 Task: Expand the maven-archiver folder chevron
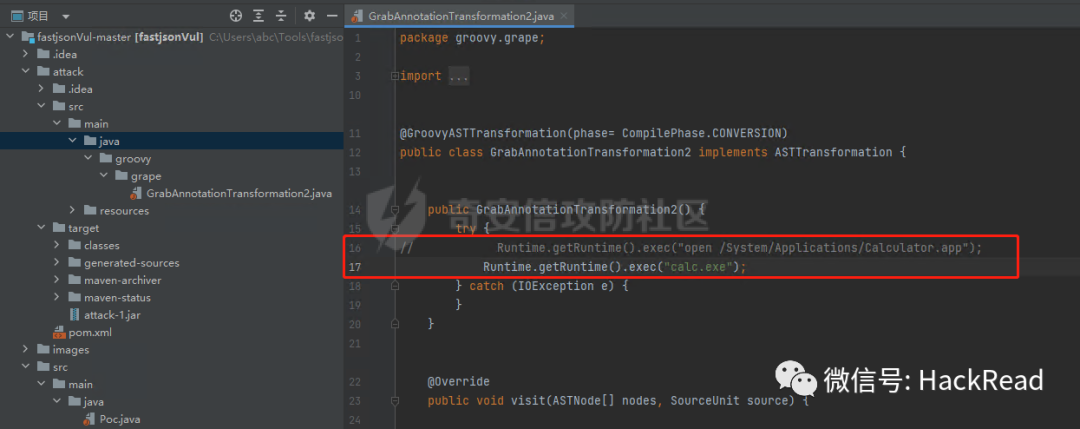(56, 280)
